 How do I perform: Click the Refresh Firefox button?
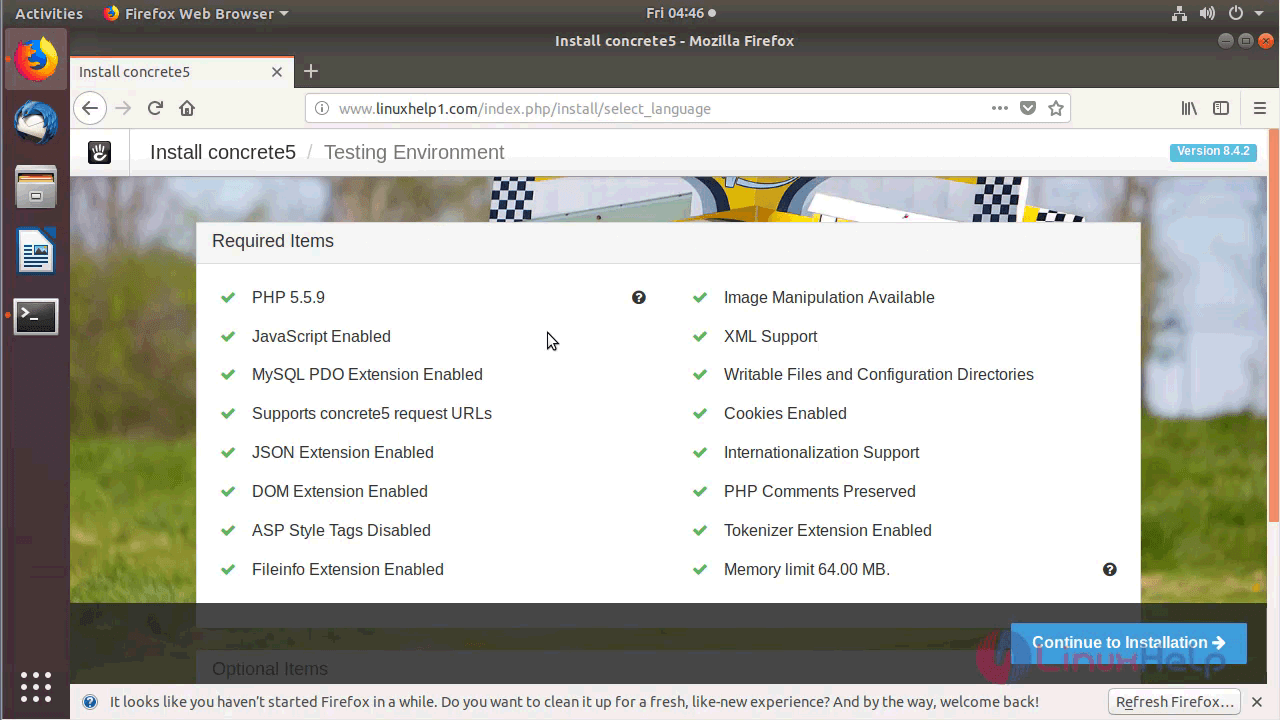(x=1175, y=702)
